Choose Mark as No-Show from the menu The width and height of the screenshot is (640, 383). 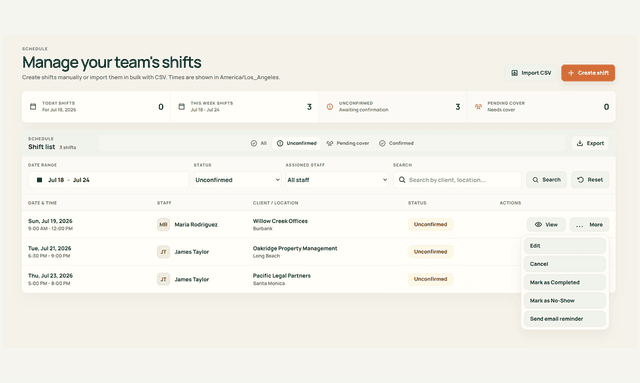565,301
